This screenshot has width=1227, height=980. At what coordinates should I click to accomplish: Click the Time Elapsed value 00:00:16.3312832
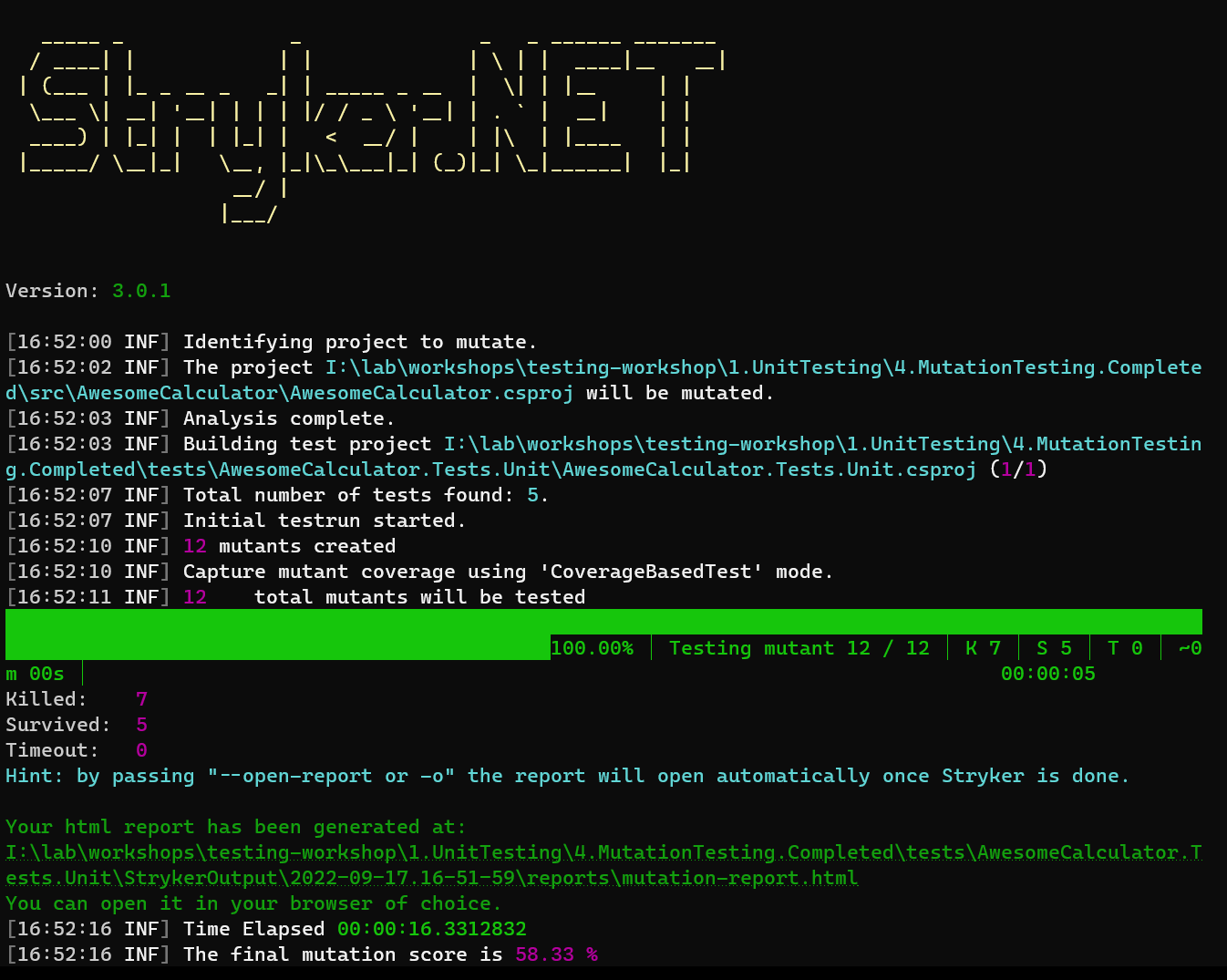pos(431,929)
